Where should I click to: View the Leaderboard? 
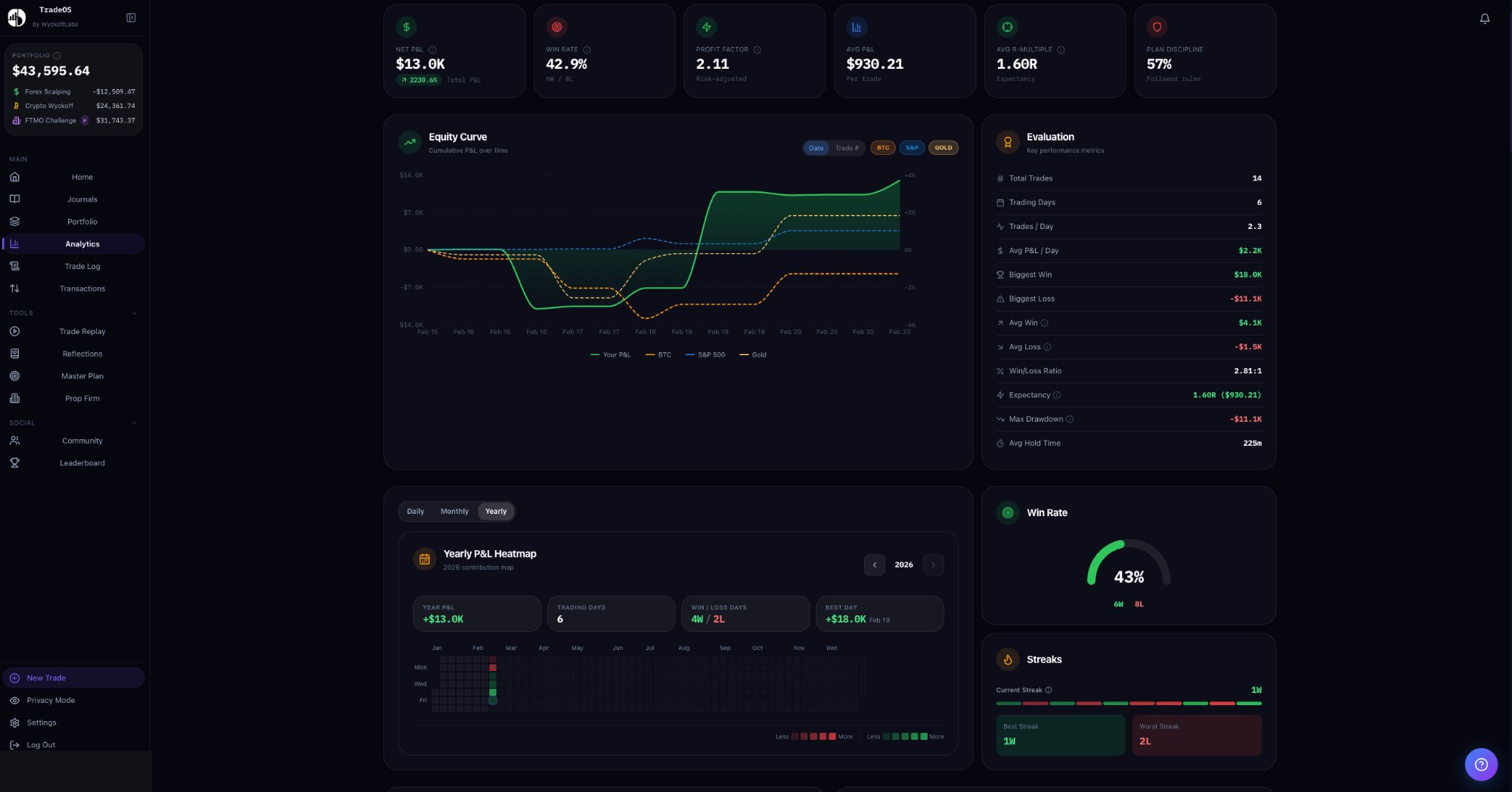[x=82, y=463]
